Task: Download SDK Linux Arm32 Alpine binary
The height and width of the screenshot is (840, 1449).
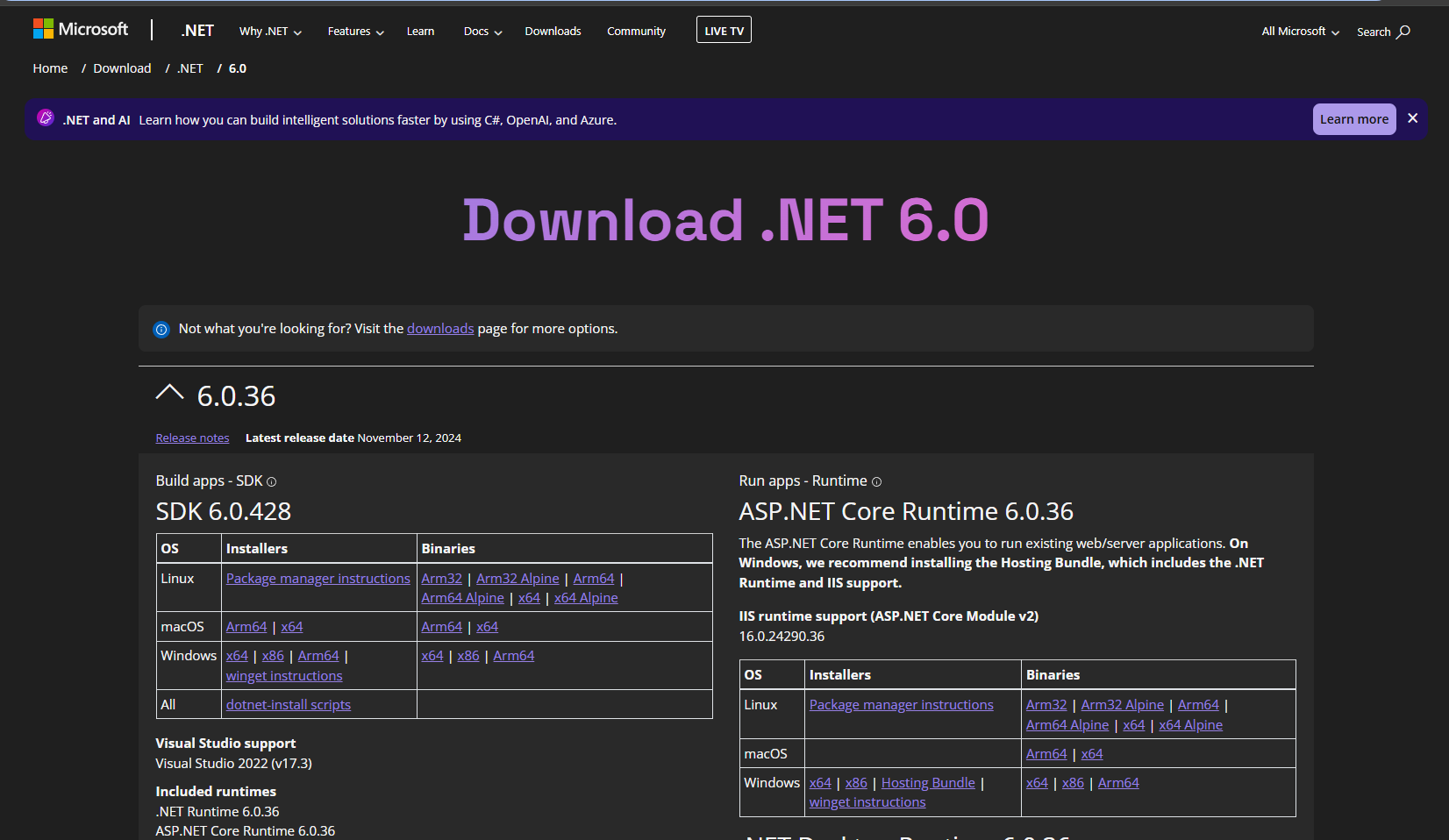Action: [x=517, y=579]
